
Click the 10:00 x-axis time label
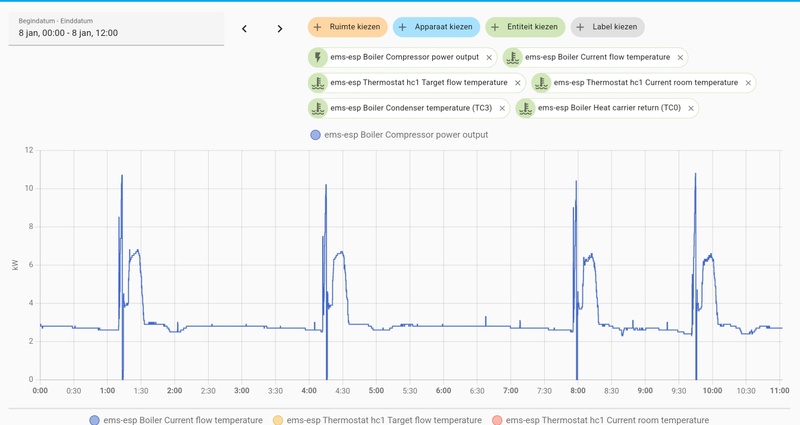click(712, 391)
